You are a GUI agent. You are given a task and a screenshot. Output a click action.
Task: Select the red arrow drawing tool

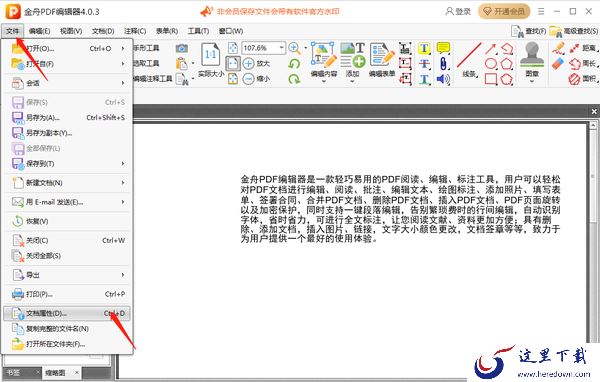[x=491, y=48]
